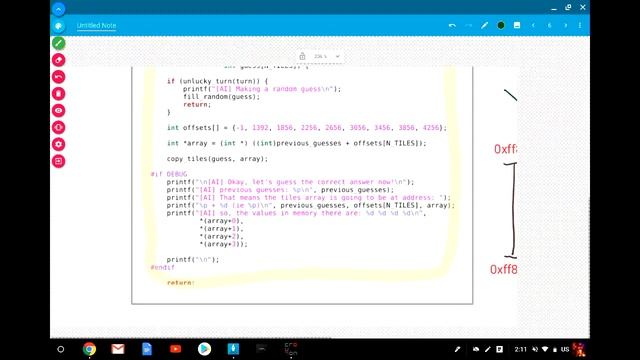The image size is (640, 360).
Task: Open the Squid notes app on shelf
Action: click(x=233, y=349)
